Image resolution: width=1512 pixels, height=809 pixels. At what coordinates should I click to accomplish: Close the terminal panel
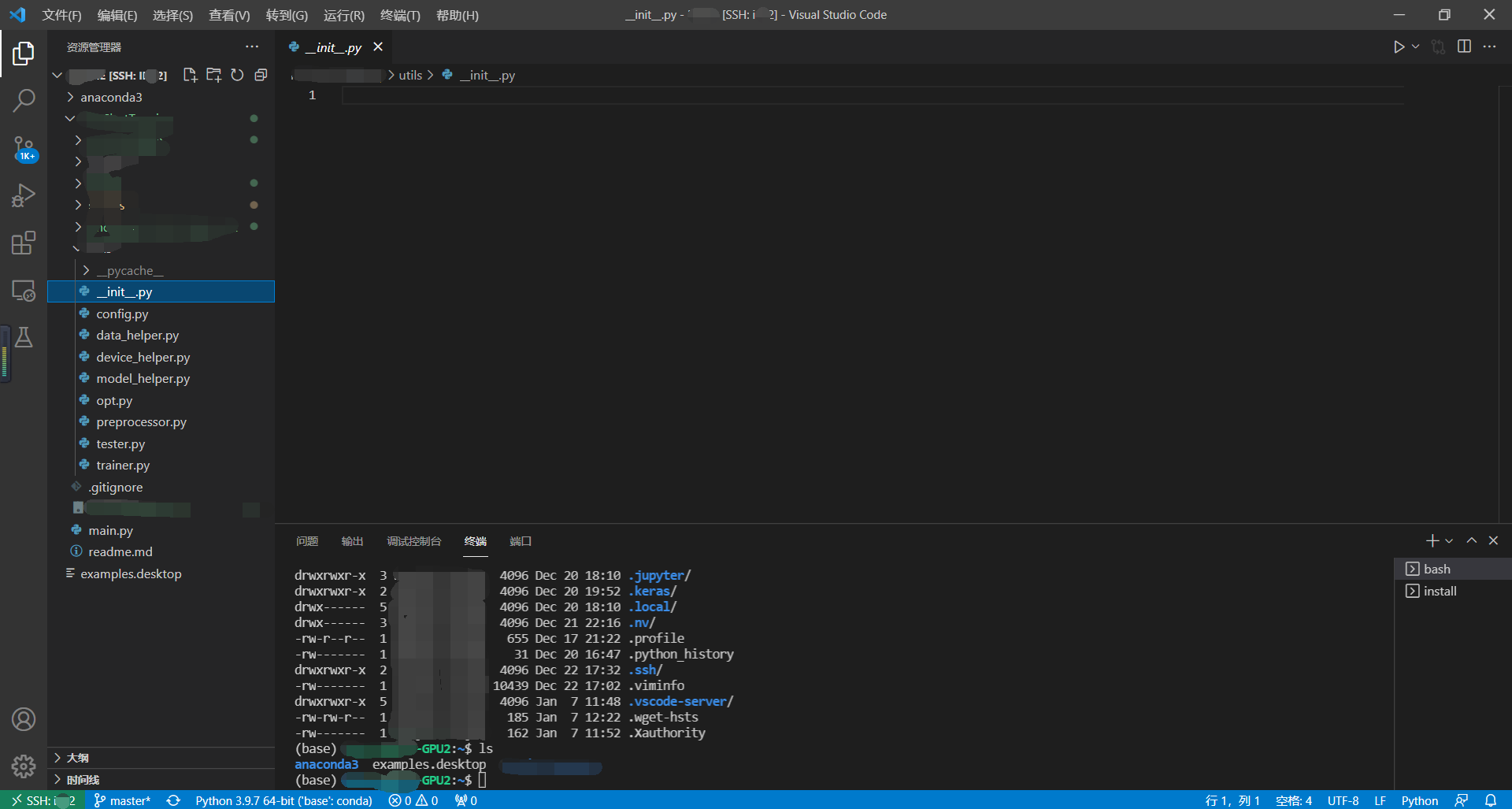click(x=1493, y=540)
